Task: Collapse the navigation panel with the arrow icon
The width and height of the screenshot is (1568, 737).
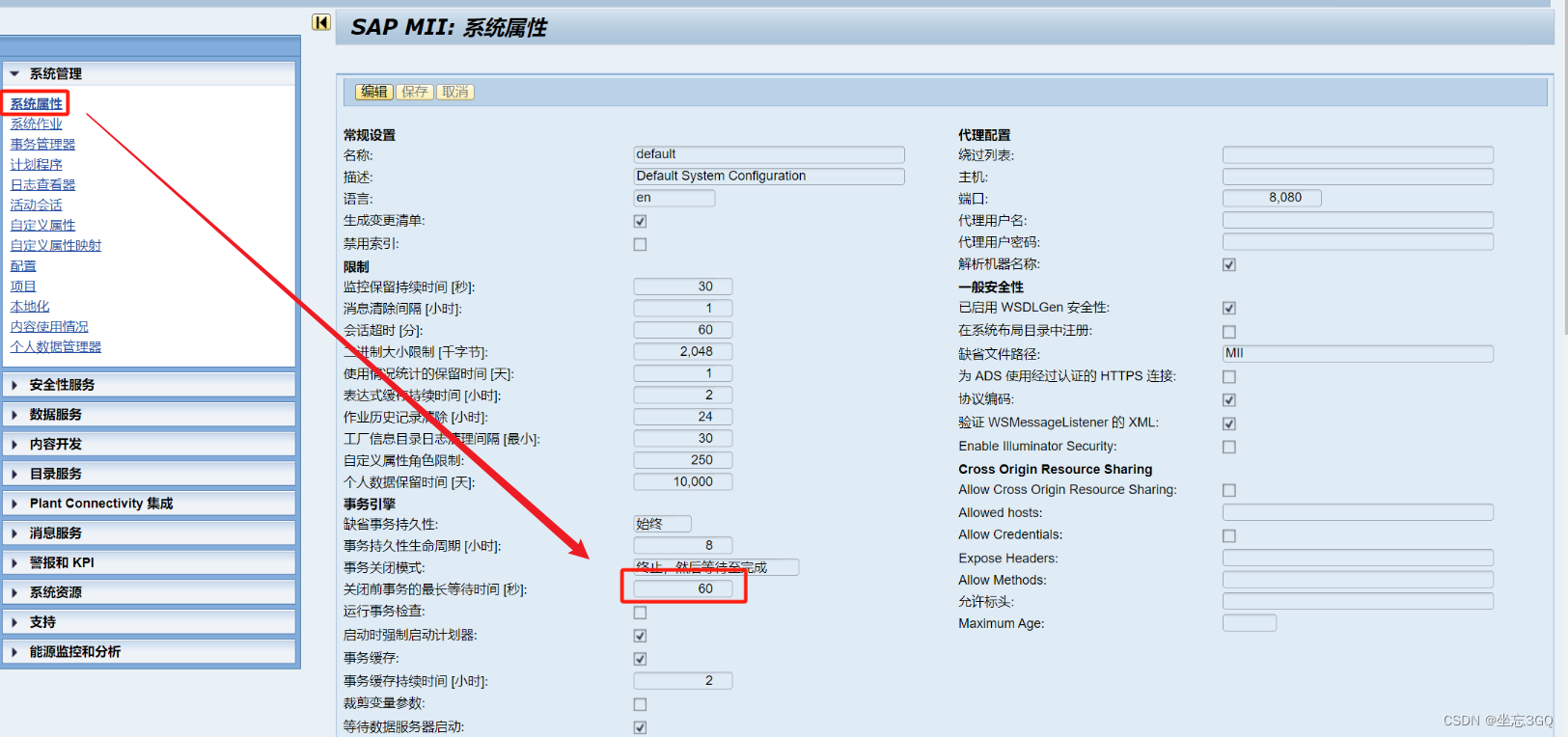Action: (321, 22)
